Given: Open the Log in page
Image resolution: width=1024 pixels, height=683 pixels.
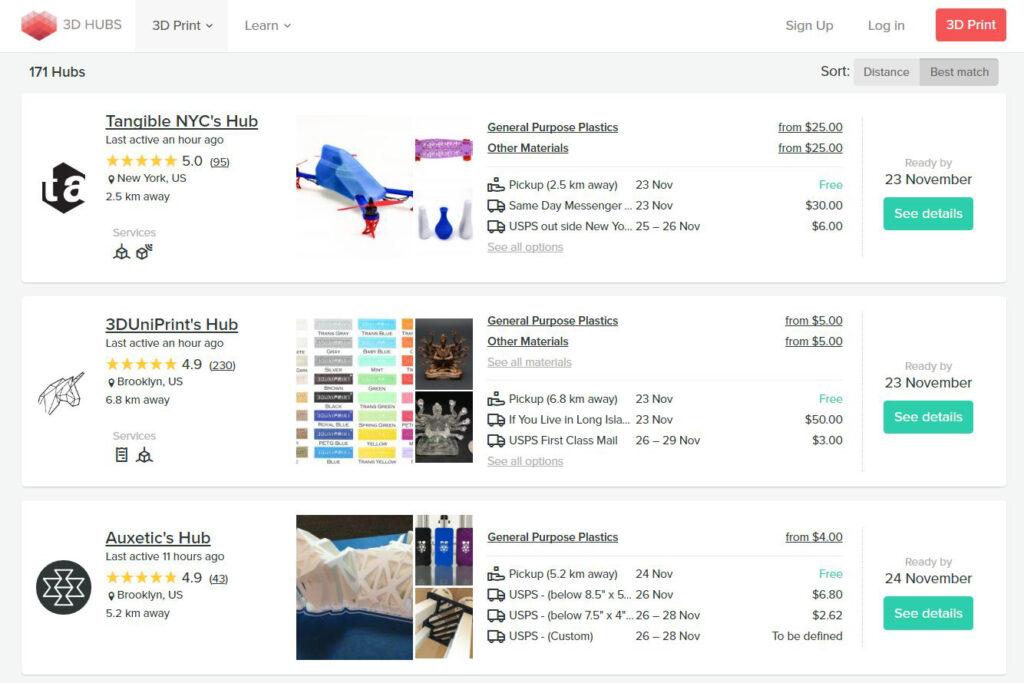Looking at the screenshot, I should pyautogui.click(x=886, y=25).
